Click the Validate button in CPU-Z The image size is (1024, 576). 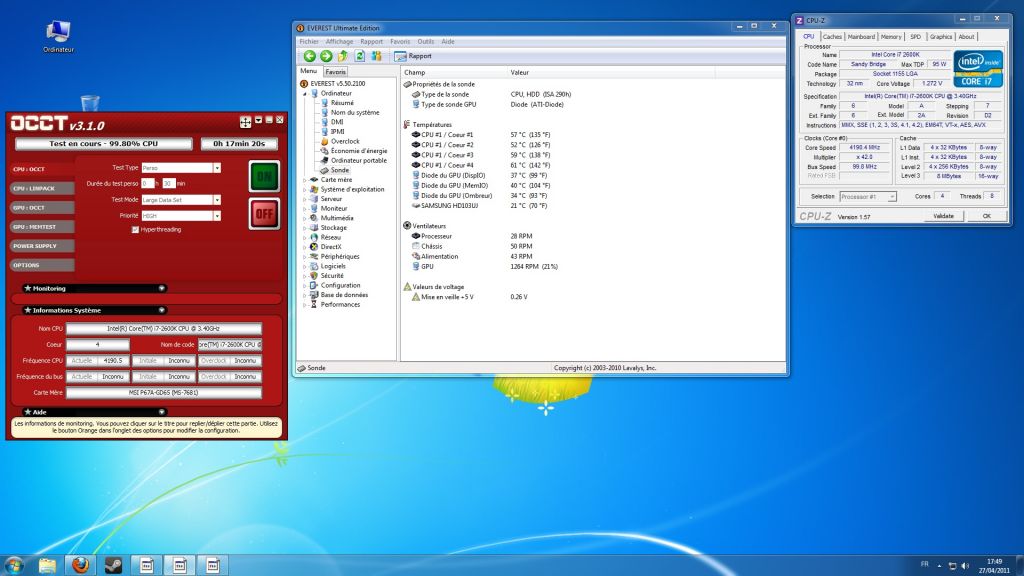[944, 216]
